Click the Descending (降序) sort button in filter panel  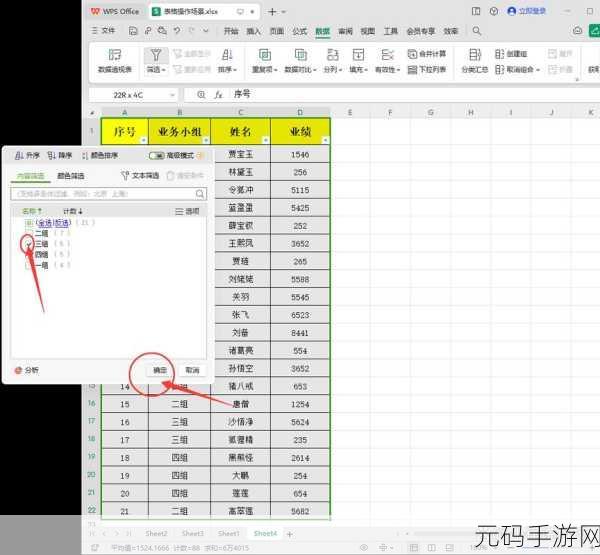[59, 155]
